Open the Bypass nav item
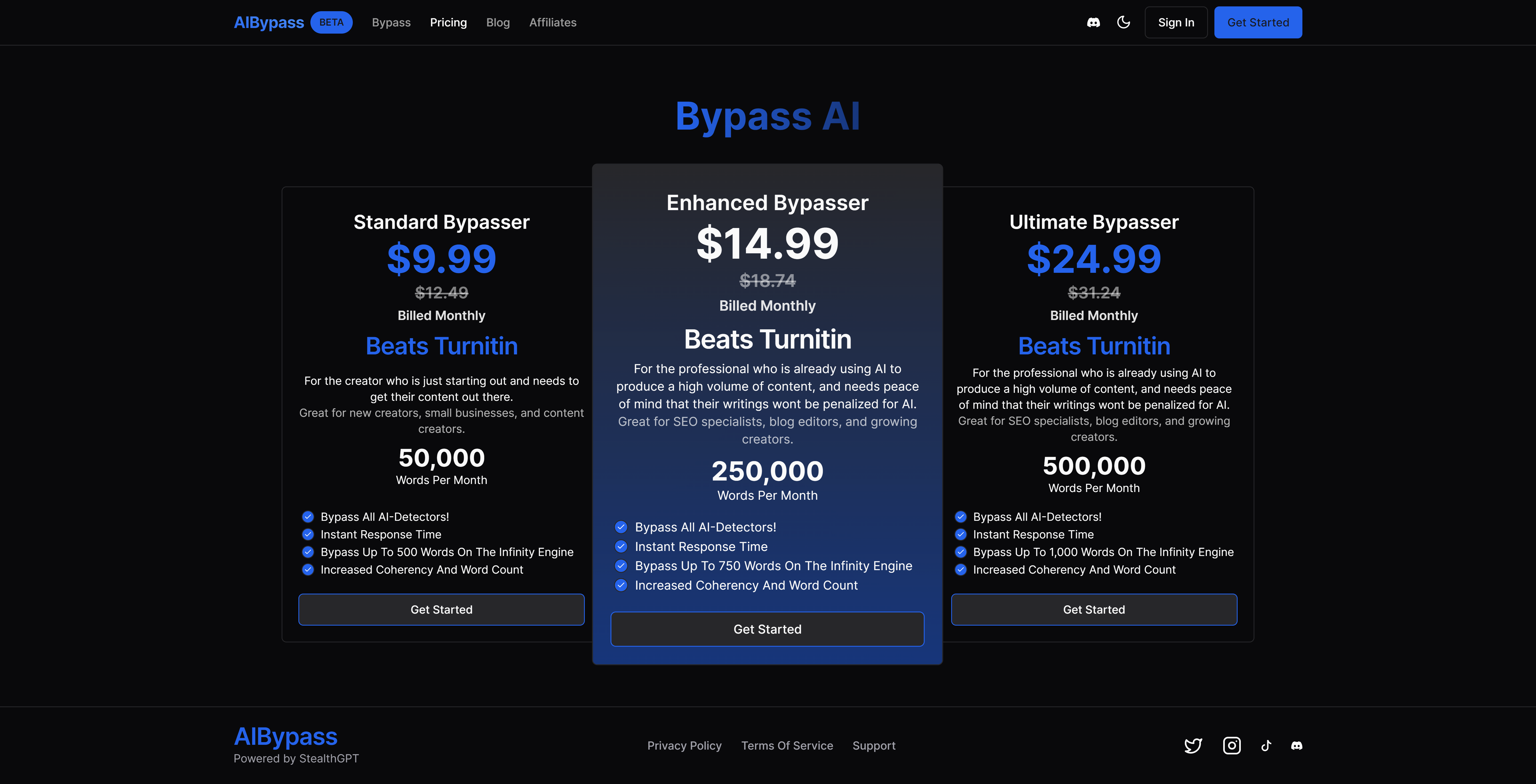The height and width of the screenshot is (784, 1536). (391, 23)
